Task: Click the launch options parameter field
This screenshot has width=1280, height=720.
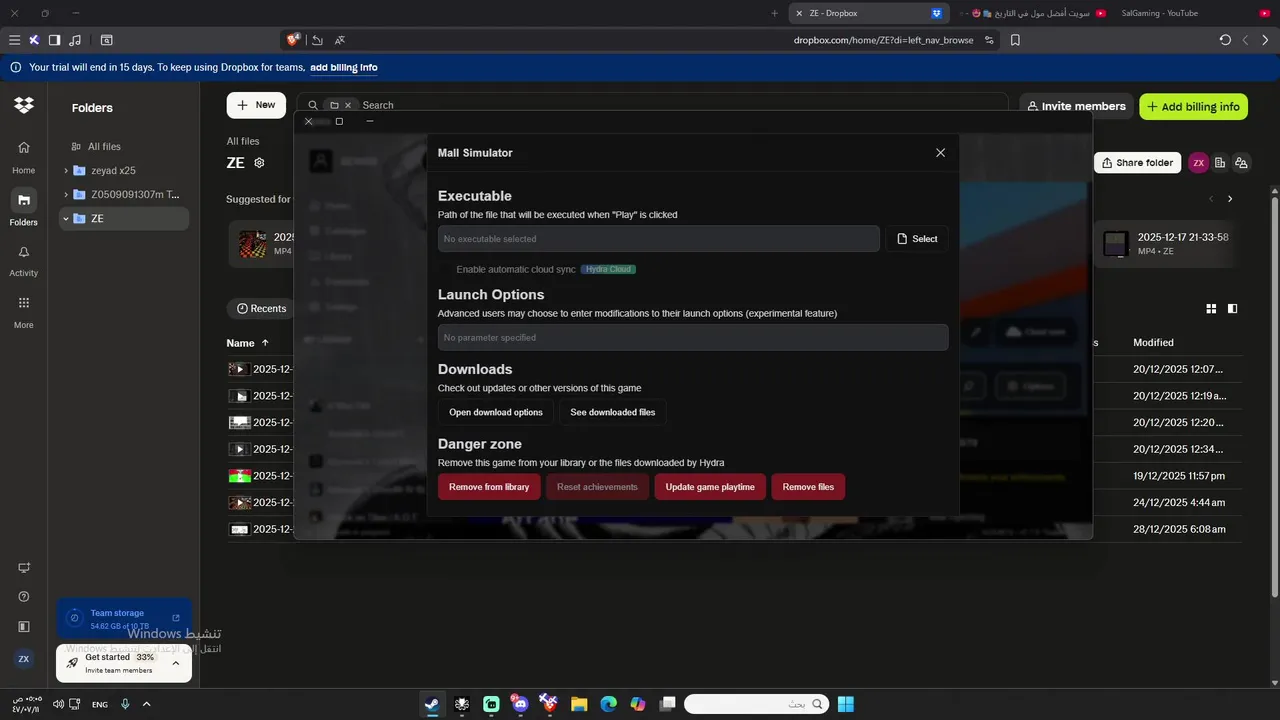Action: [693, 338]
